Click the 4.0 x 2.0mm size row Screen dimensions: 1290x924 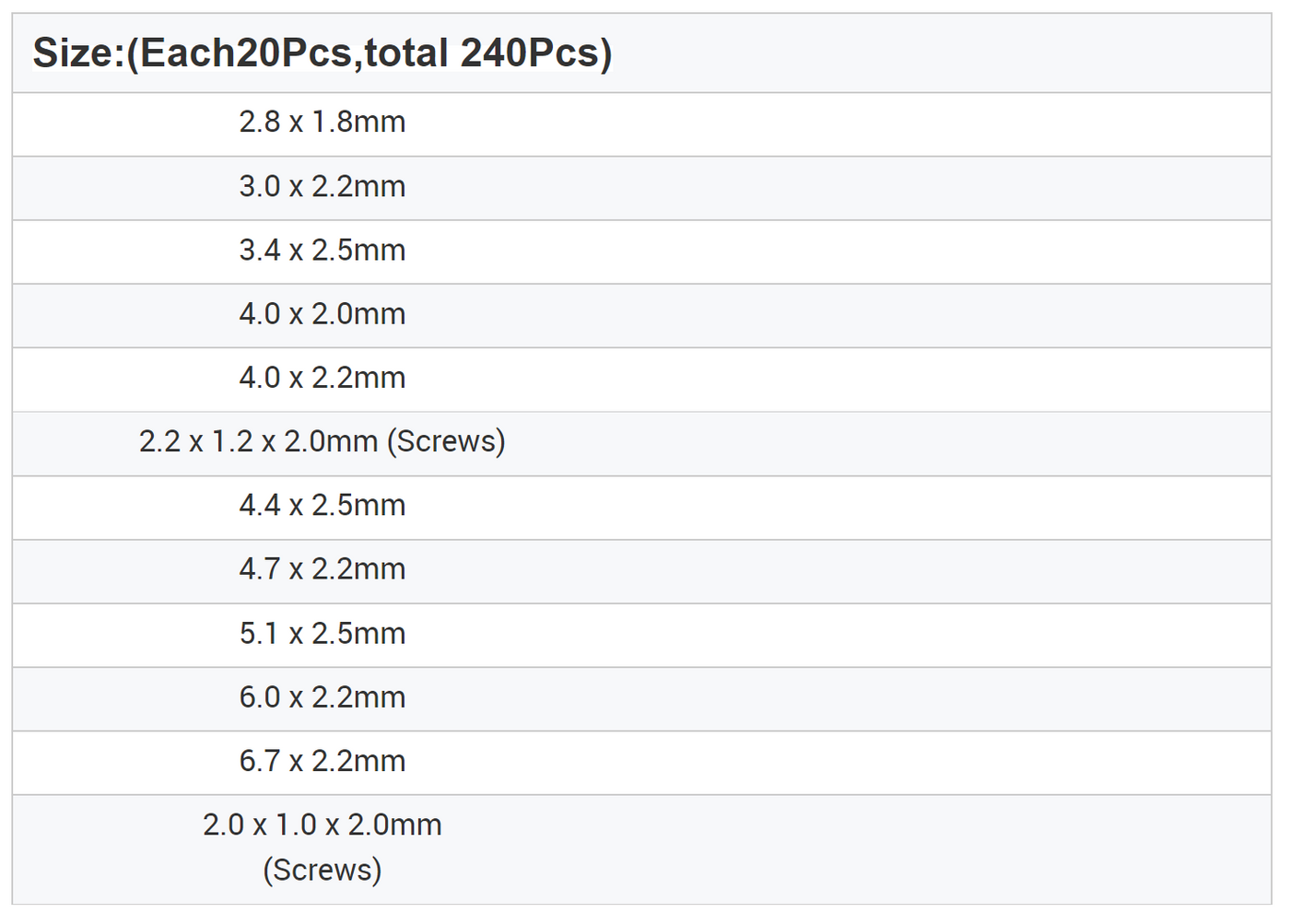coord(322,314)
